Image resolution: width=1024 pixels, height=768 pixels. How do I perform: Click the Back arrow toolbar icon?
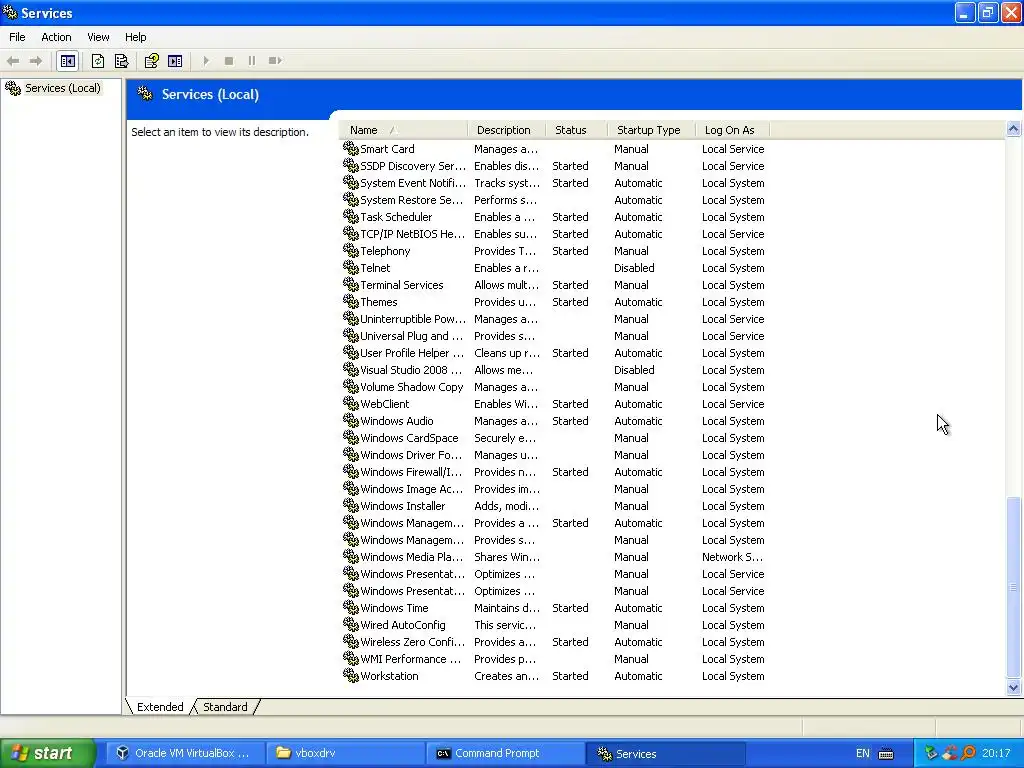pyautogui.click(x=13, y=61)
